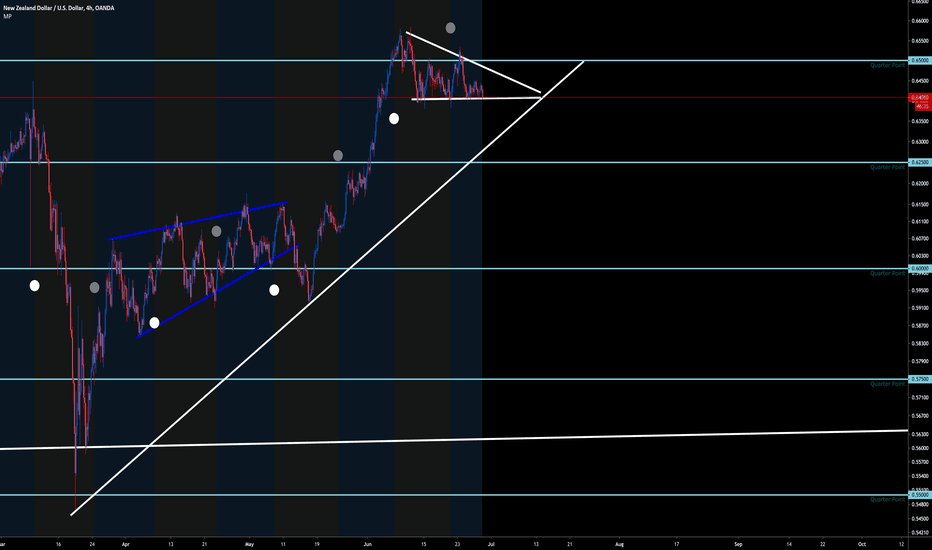Select the highlighted 0.55000 price label
Viewport: 932px width, 550px height.
point(920,494)
